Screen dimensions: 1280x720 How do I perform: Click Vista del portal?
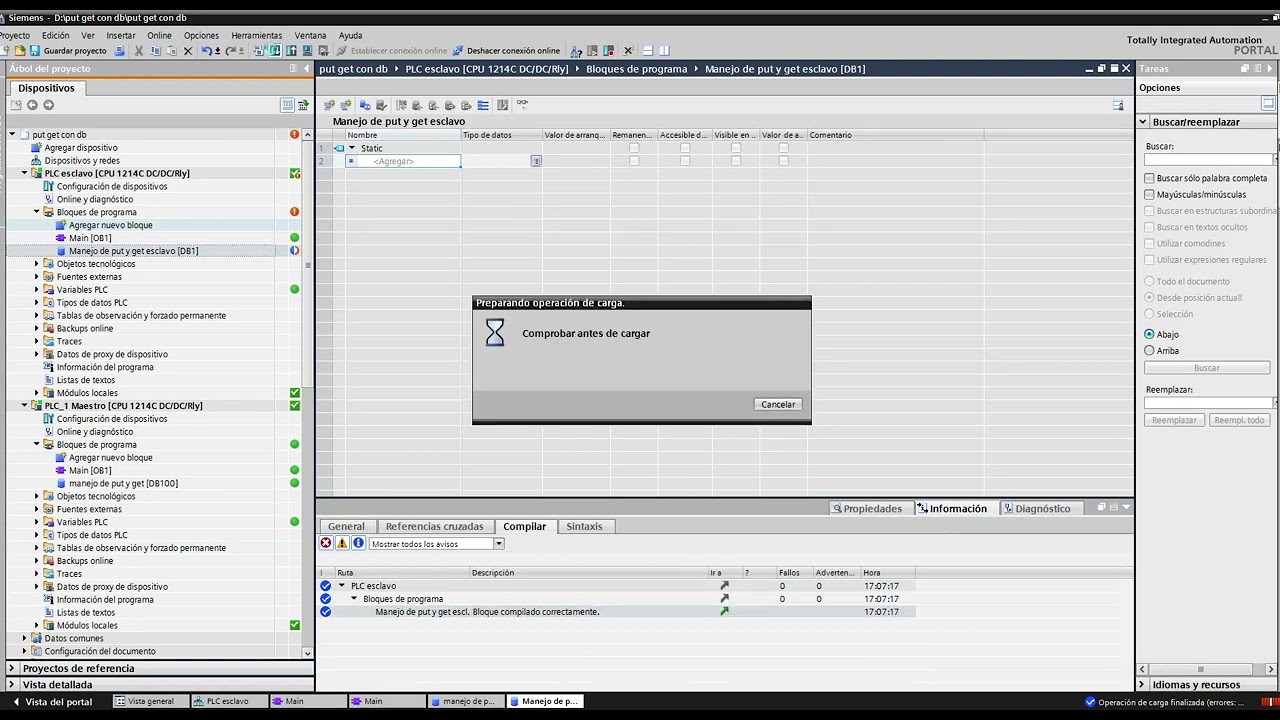tap(58, 701)
